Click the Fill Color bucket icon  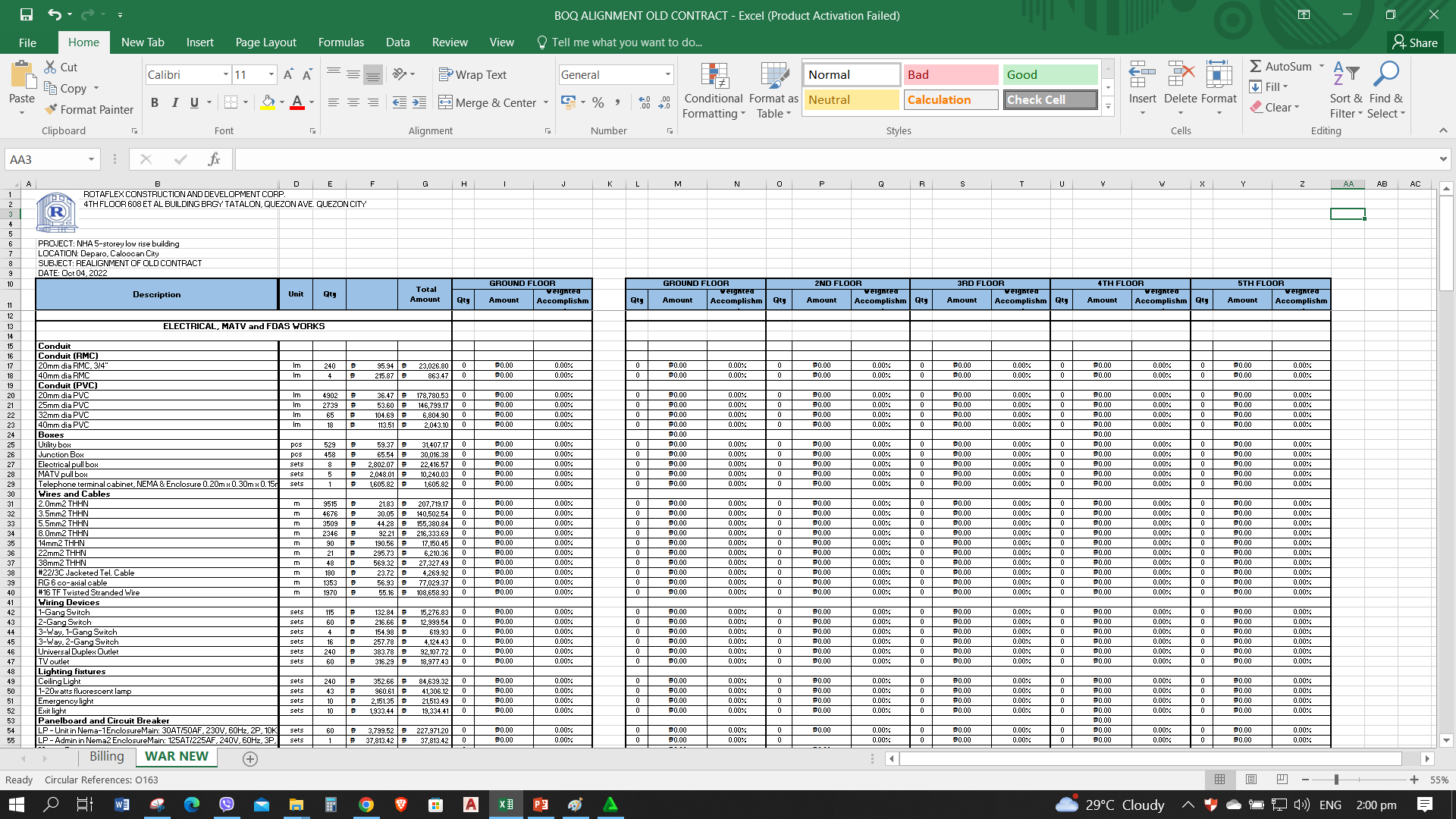pos(268,102)
